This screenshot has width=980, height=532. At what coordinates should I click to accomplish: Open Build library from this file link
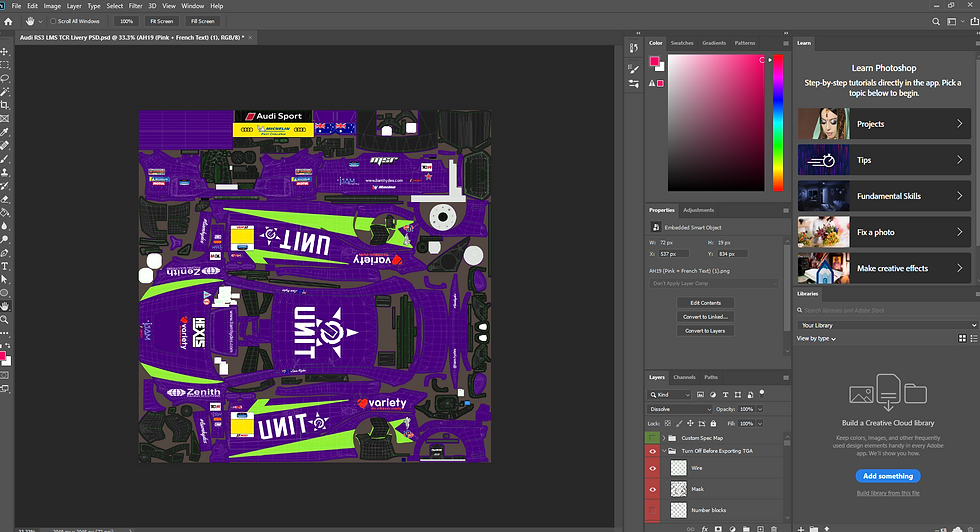[x=888, y=493]
